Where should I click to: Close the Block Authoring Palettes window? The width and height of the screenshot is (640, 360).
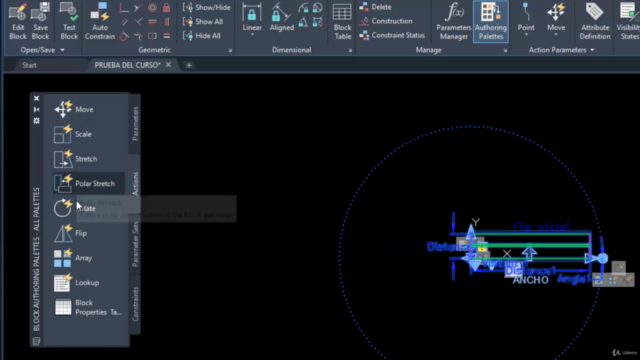click(x=36, y=98)
